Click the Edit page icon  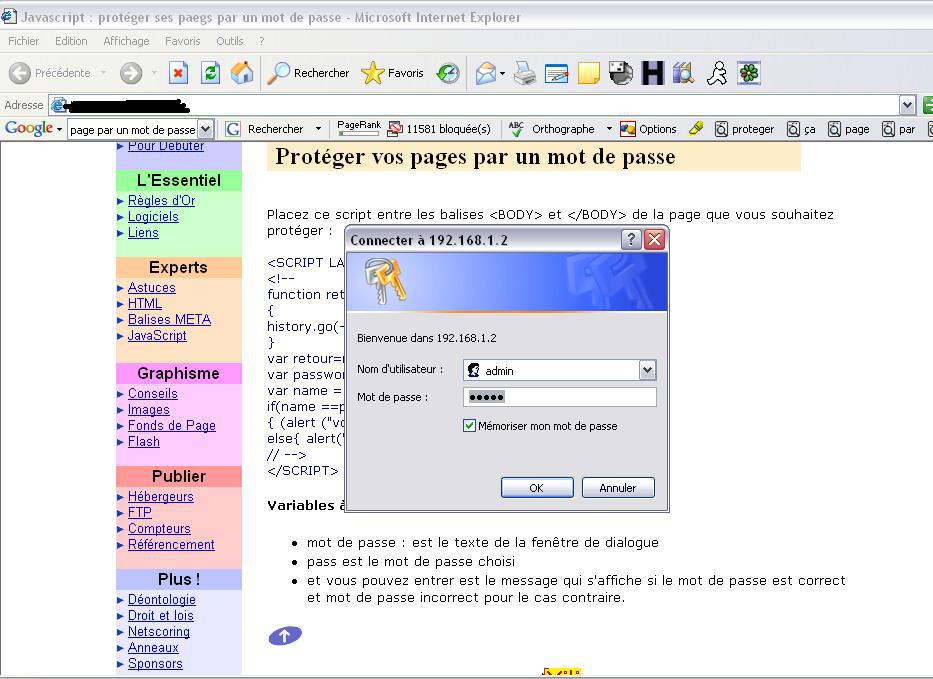point(557,73)
